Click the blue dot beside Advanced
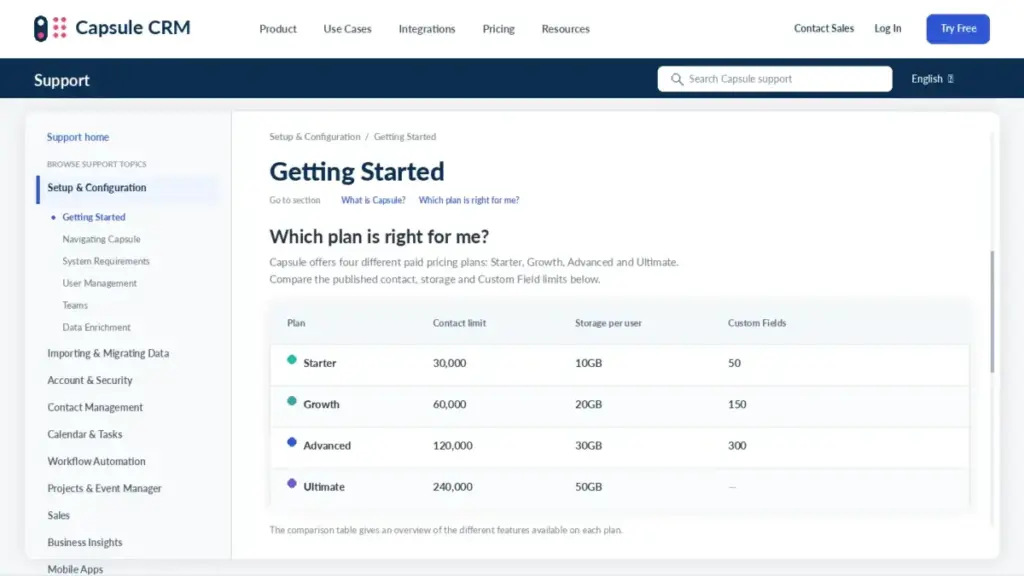Image resolution: width=1024 pixels, height=576 pixels. pos(292,442)
